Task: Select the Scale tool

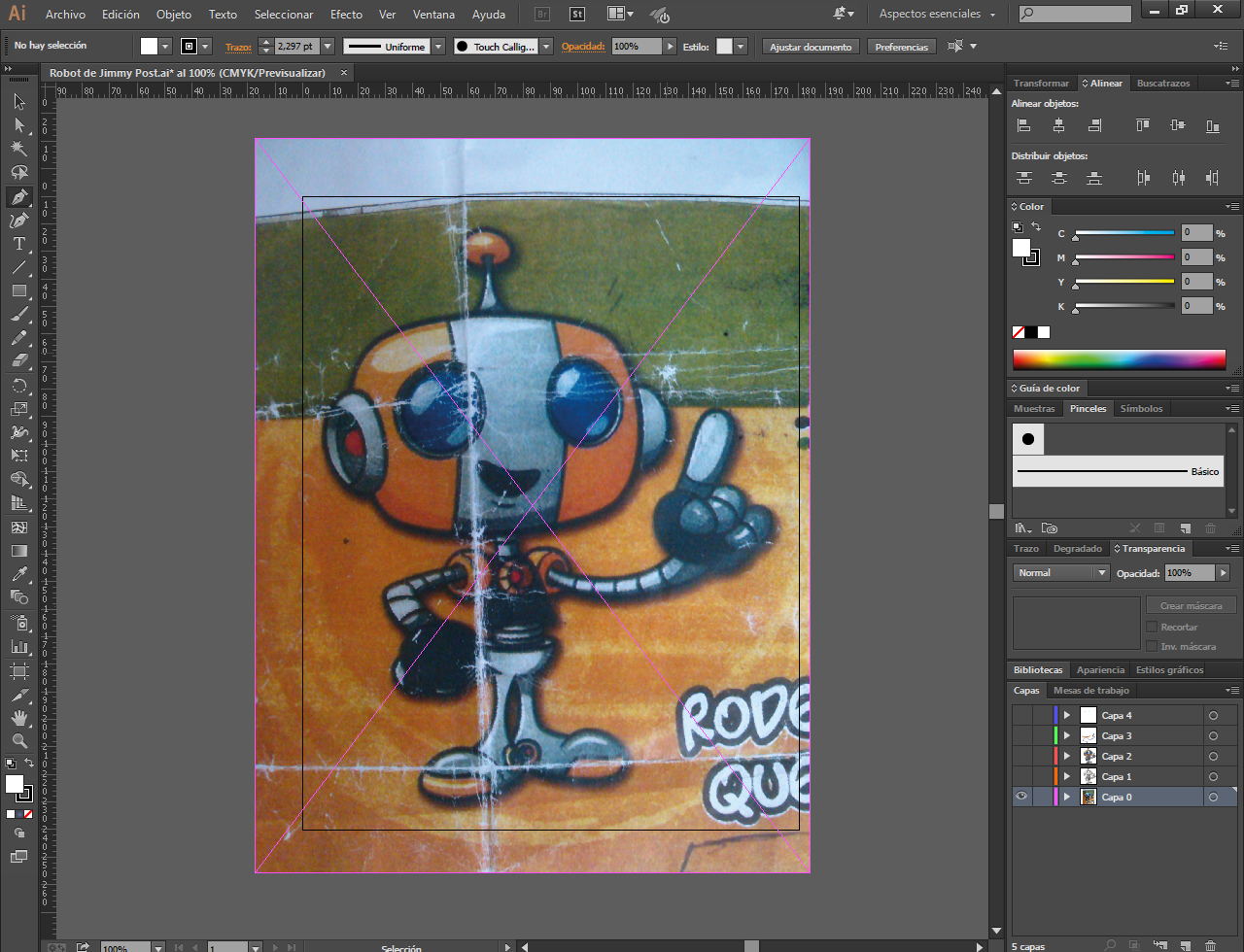Action: pyautogui.click(x=18, y=409)
